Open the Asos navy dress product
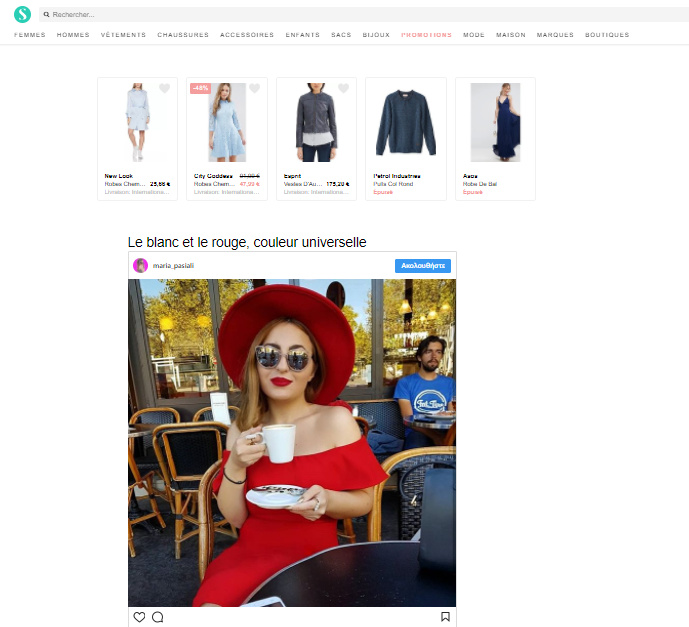Viewport: 689px width, 627px height. pos(495,125)
